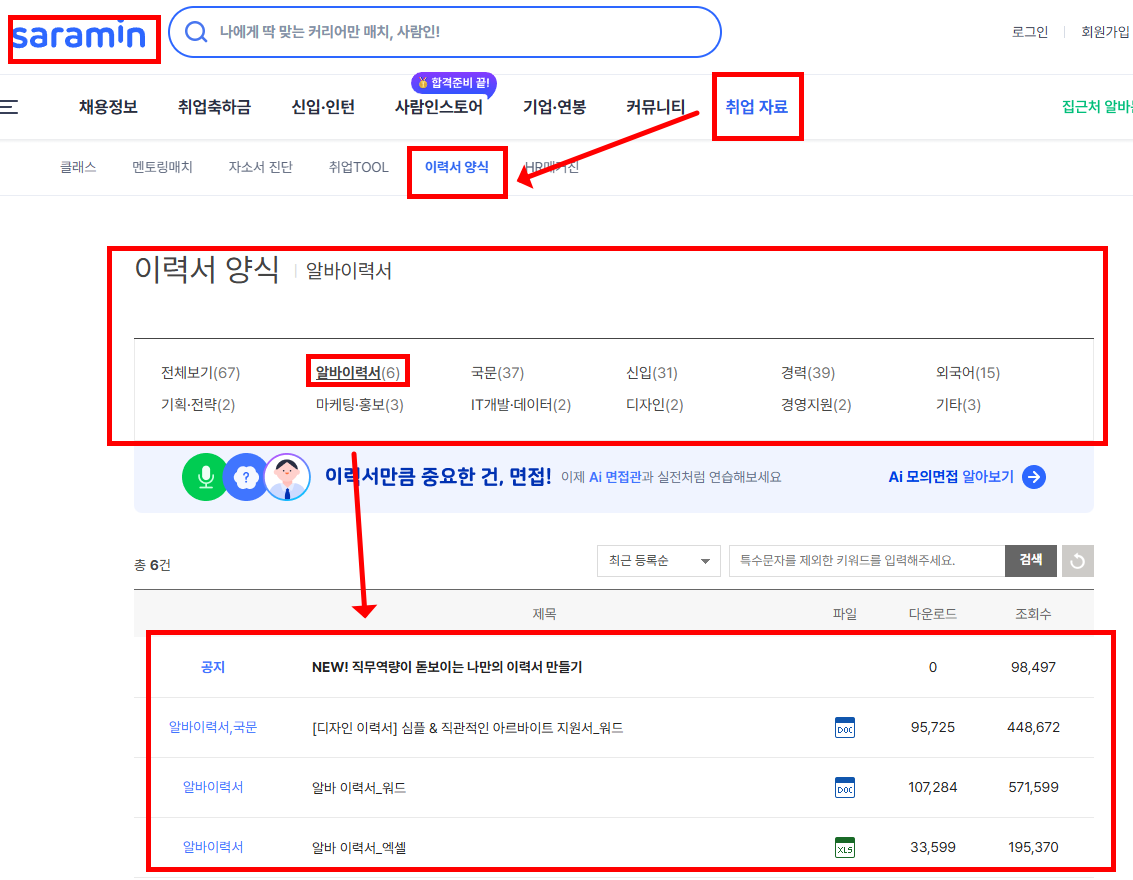Switch to 멘토링매치 sub-tab
Viewport: 1133px width, 880px height.
coord(162,167)
